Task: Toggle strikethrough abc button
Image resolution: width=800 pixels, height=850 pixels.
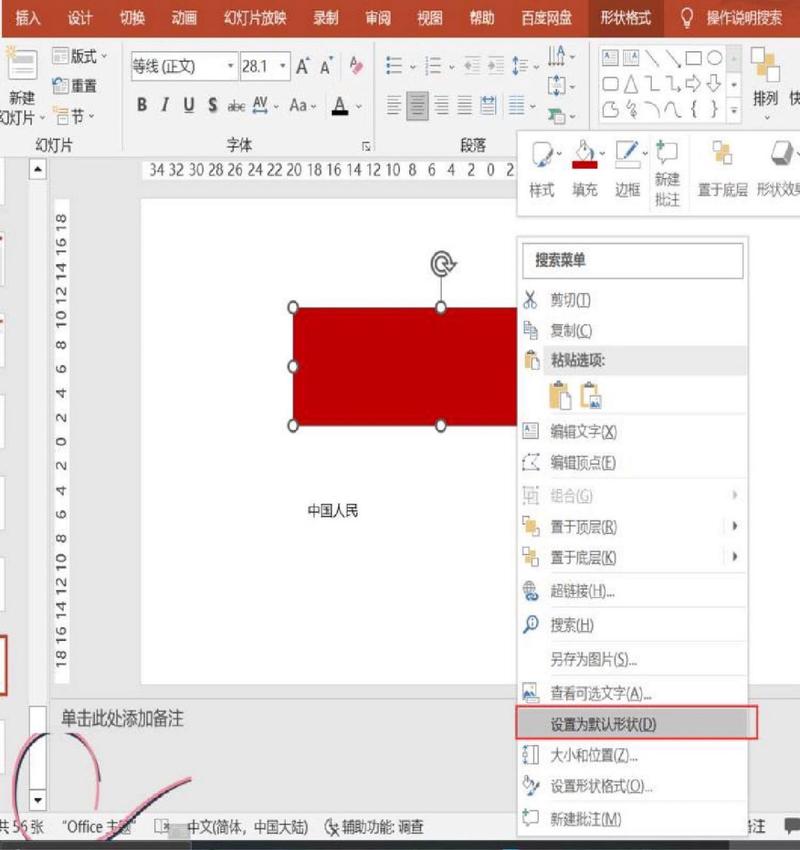Action: tap(236, 105)
